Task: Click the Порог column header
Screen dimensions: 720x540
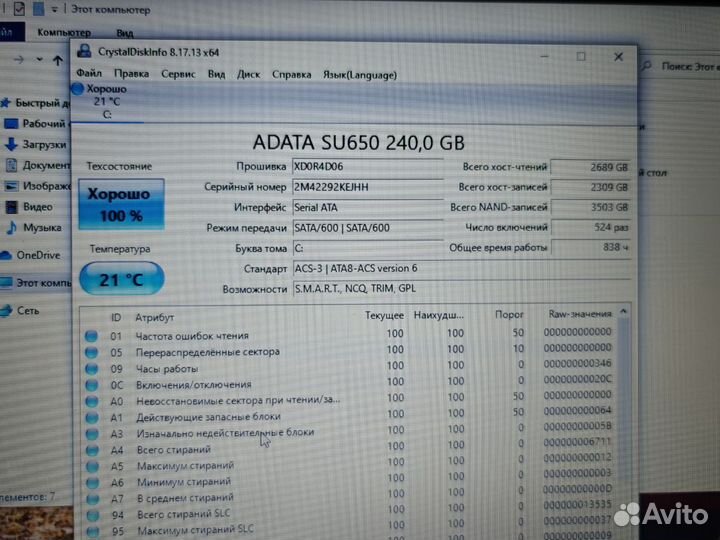Action: click(509, 315)
